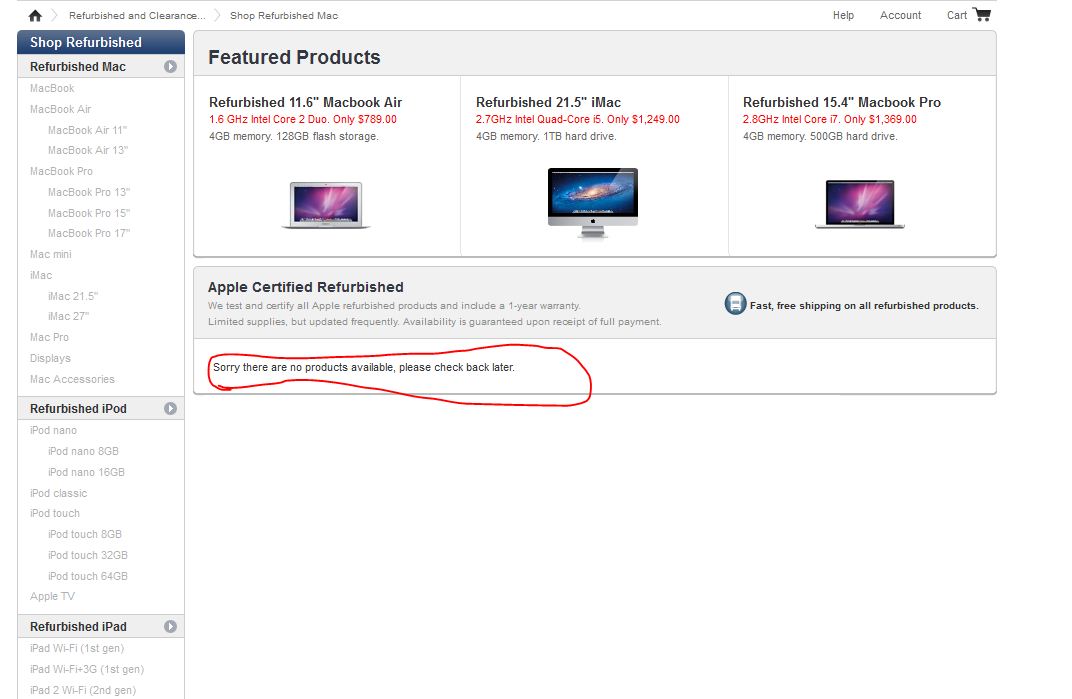Choose Apple TV in sidebar
Image resolution: width=1072 pixels, height=699 pixels.
52,596
